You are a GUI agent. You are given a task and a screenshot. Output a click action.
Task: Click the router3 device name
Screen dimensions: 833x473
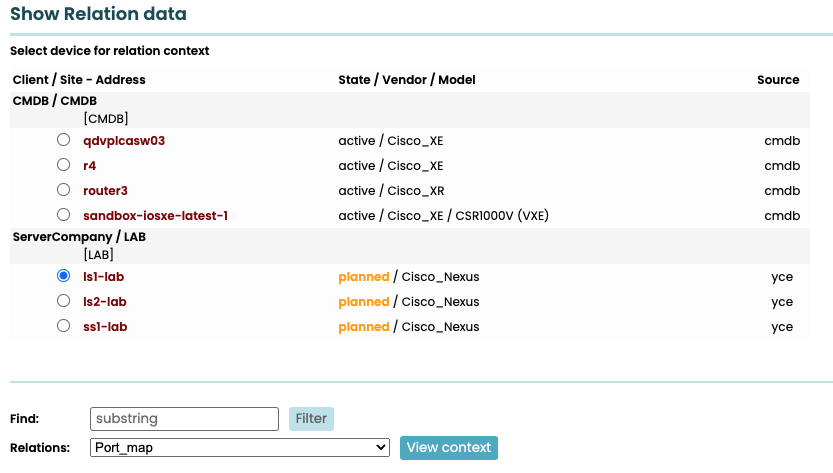(x=106, y=191)
